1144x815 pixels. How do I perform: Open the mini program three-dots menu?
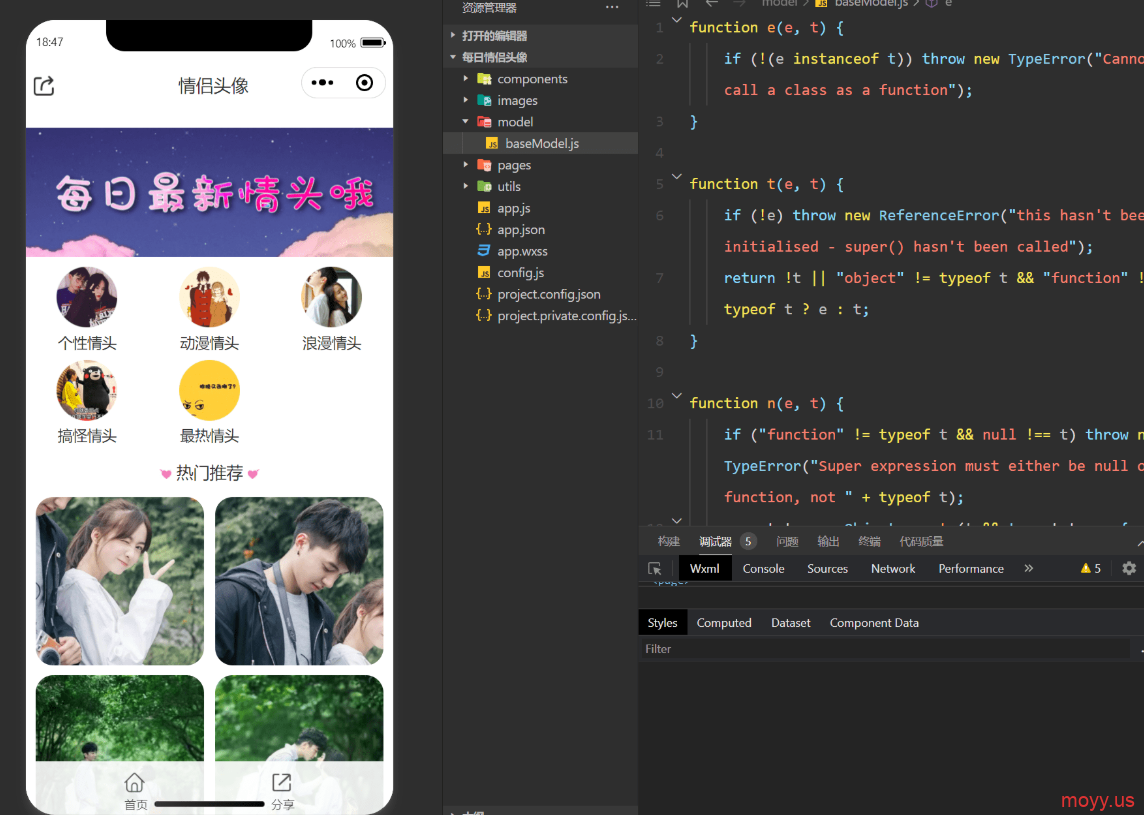click(x=322, y=82)
